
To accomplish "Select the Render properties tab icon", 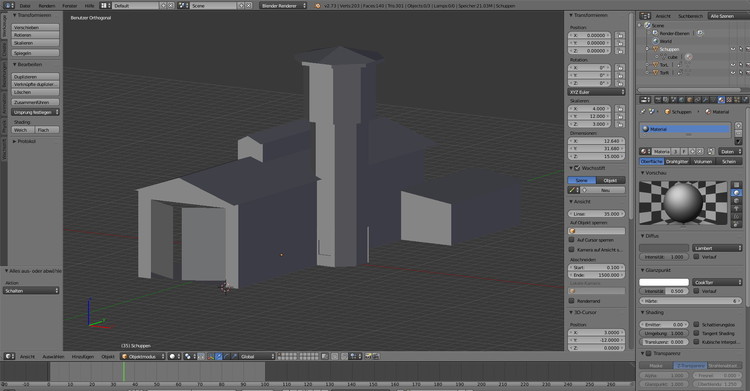I will click(658, 100).
